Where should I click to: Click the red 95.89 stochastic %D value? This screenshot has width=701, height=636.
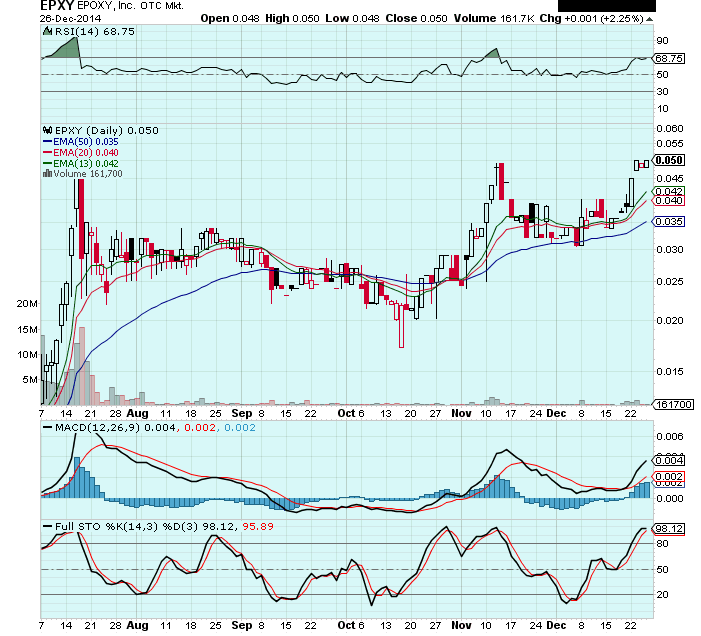pyautogui.click(x=258, y=526)
